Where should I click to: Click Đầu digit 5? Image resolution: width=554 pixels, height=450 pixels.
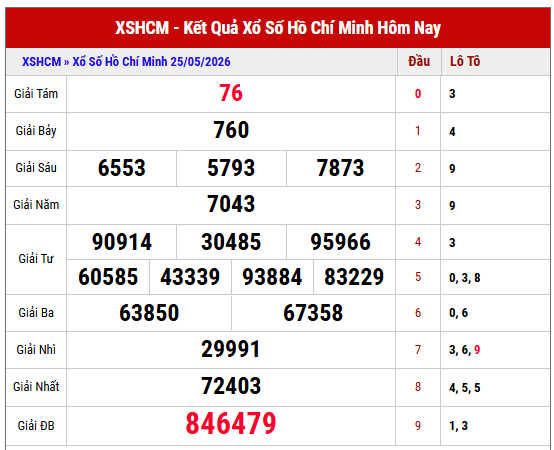coord(418,277)
